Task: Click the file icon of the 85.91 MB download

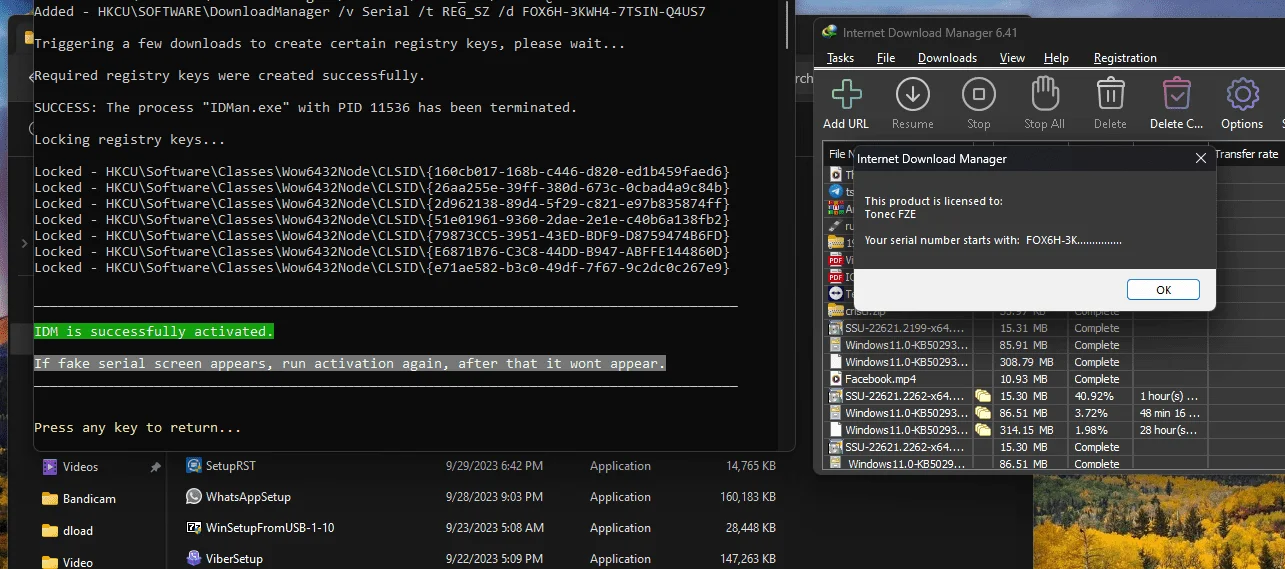Action: point(836,345)
